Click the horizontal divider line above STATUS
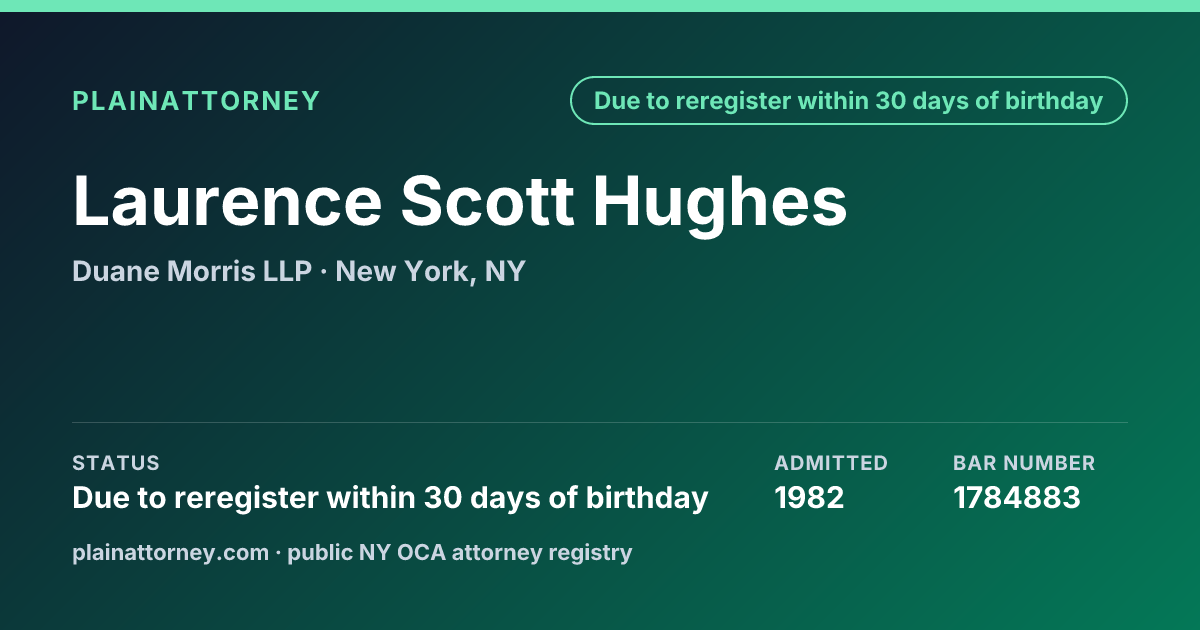Screen dimensions: 1200x630 pyautogui.click(x=600, y=422)
